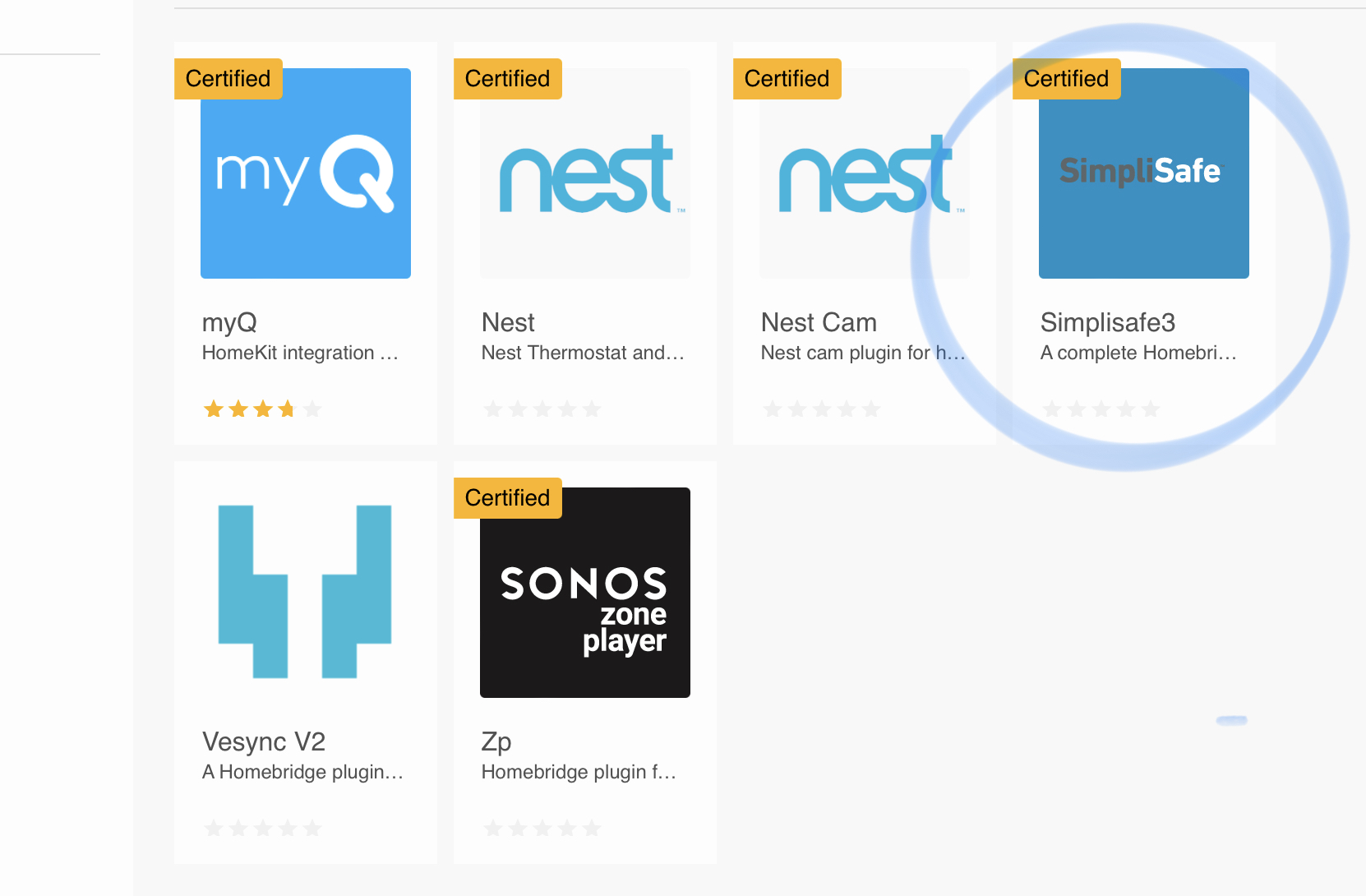Image resolution: width=1366 pixels, height=896 pixels.
Task: Open the Sonos zone player logo
Action: (x=585, y=593)
